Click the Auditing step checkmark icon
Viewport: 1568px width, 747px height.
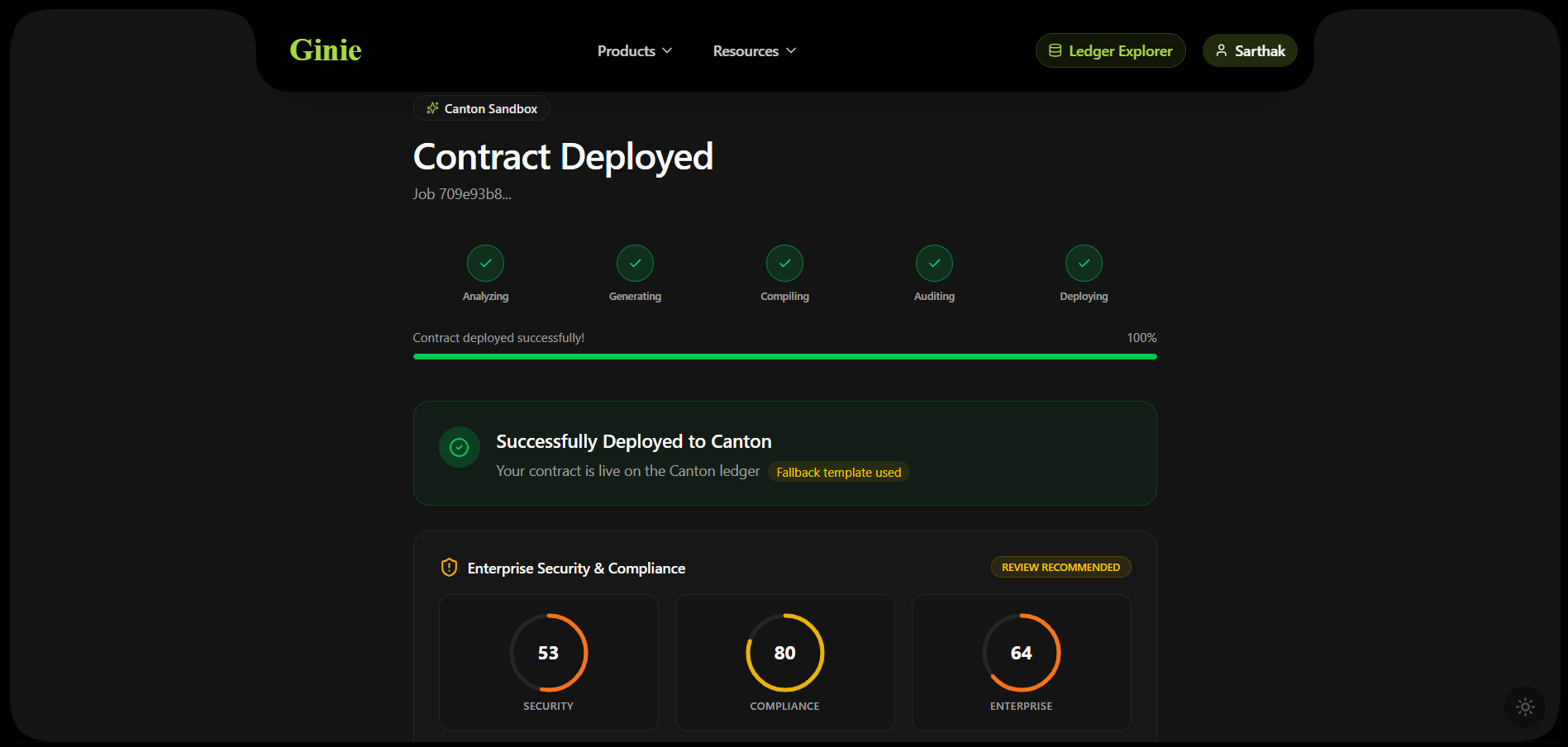[x=934, y=264]
